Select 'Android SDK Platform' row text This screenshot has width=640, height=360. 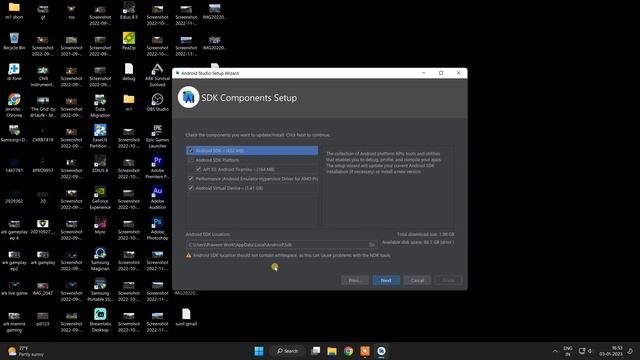tap(217, 160)
